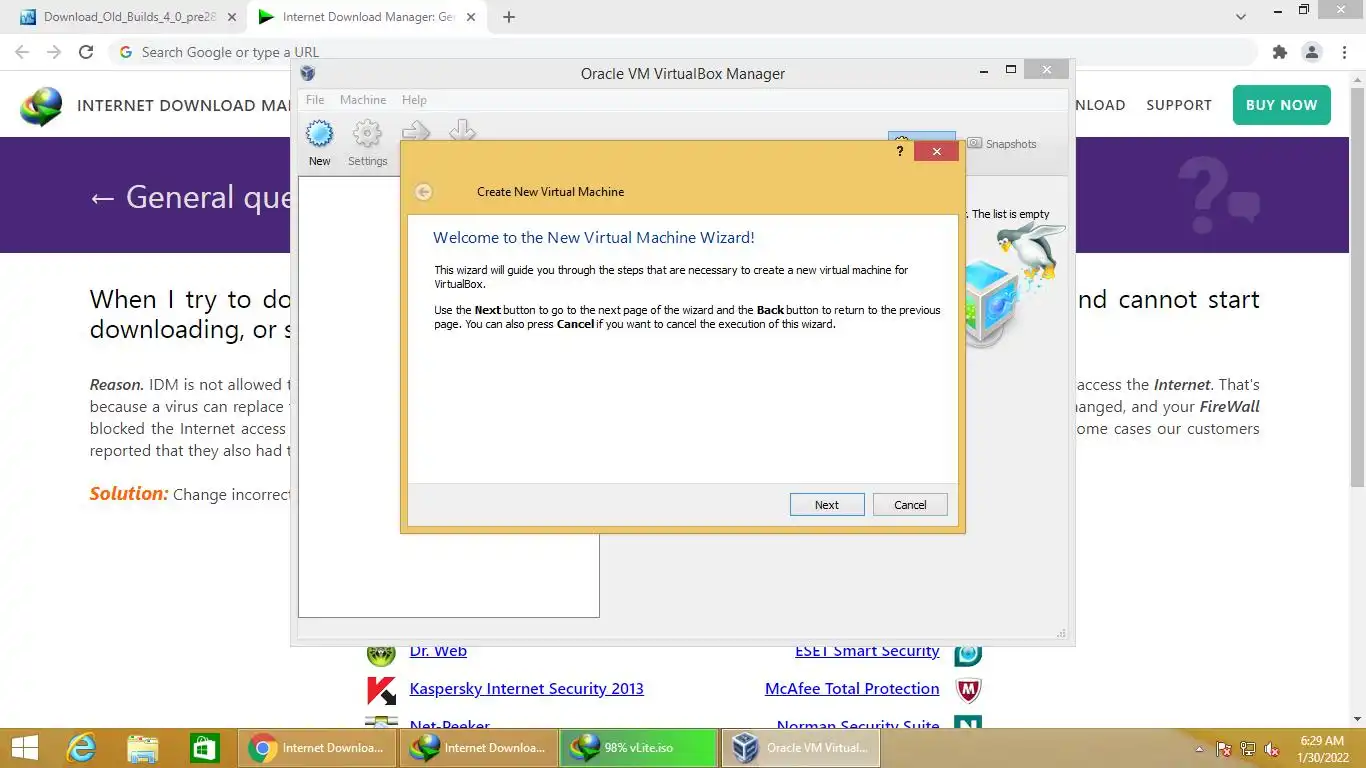The image size is (1366, 768).
Task: Click Cancel in the New VM wizard
Action: coord(910,505)
